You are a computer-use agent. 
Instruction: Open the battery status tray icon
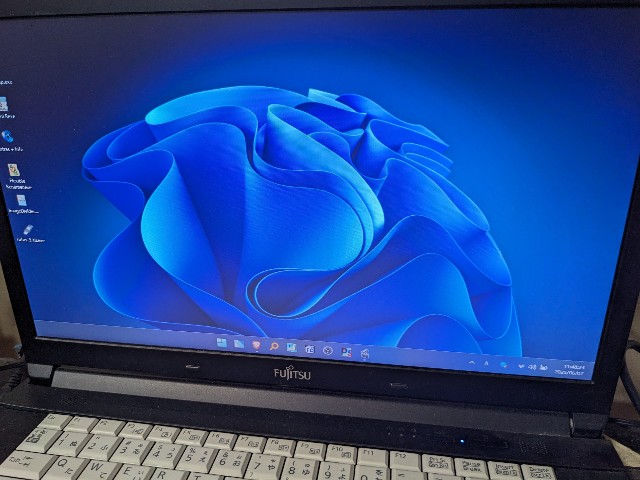[543, 368]
